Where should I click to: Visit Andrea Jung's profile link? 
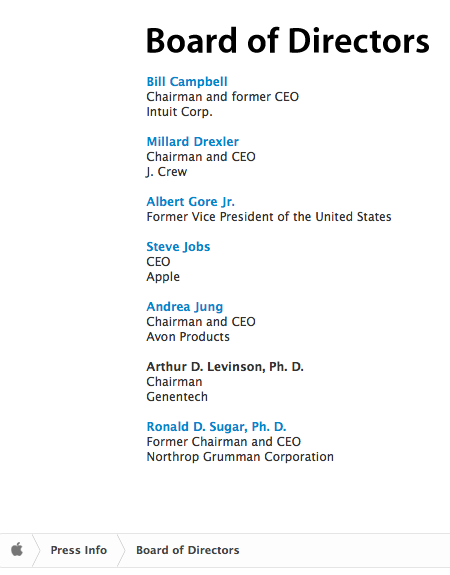185,307
